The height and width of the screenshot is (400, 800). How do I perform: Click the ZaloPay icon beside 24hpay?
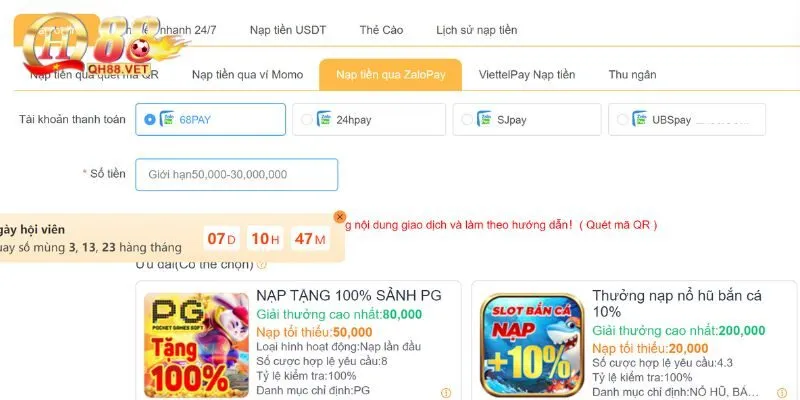pyautogui.click(x=324, y=119)
